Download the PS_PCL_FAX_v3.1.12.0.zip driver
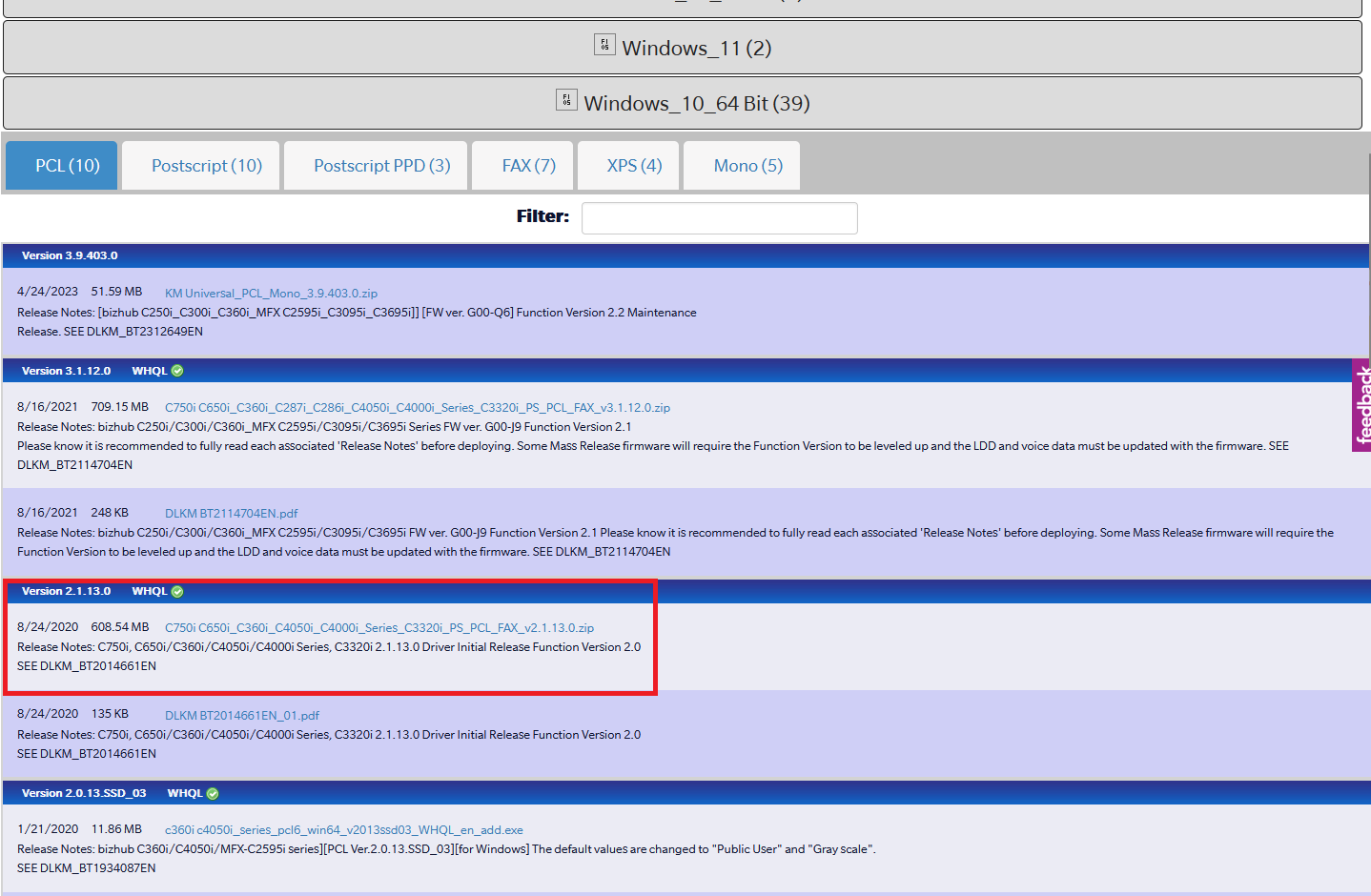The width and height of the screenshot is (1371, 896). coord(418,408)
